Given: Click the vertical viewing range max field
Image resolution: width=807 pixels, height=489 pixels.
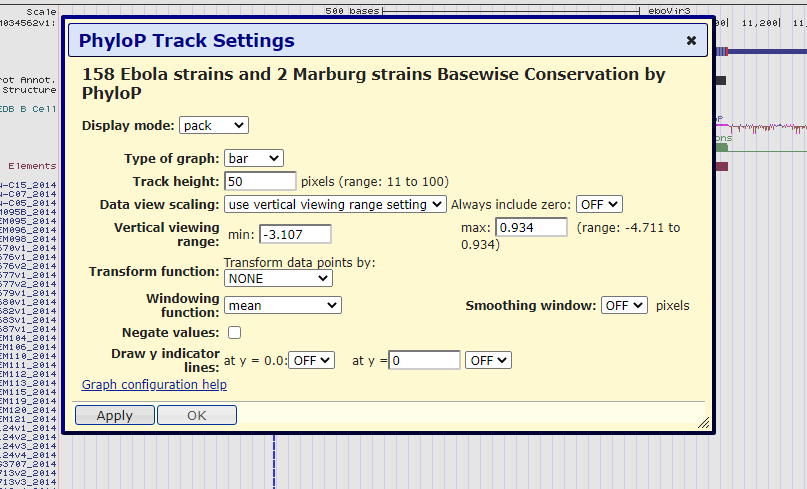Looking at the screenshot, I should pyautogui.click(x=531, y=228).
